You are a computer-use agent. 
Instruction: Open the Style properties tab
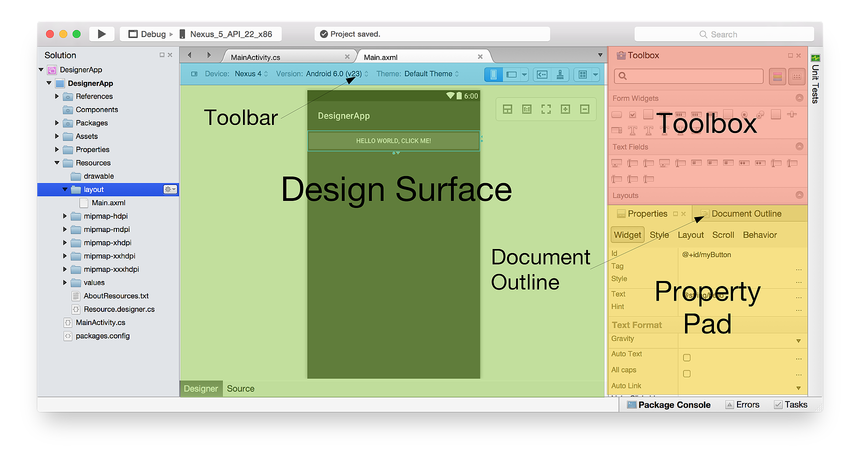coord(659,235)
